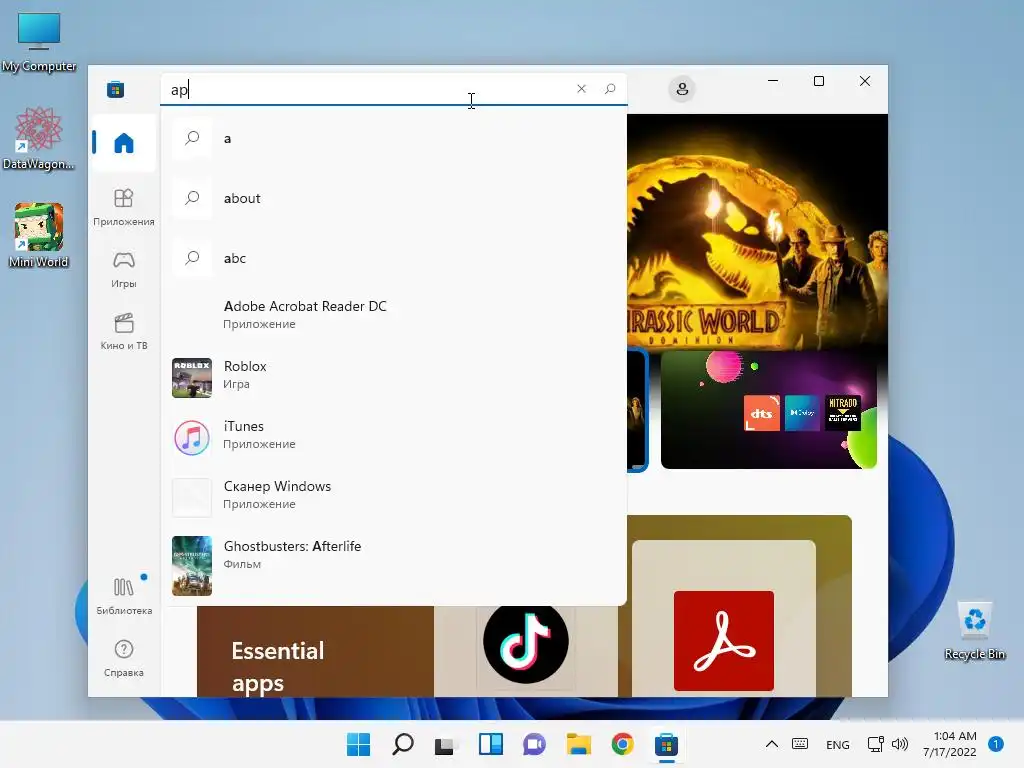This screenshot has width=1024, height=768.
Task: Click the DTS orange app tile
Action: (761, 413)
